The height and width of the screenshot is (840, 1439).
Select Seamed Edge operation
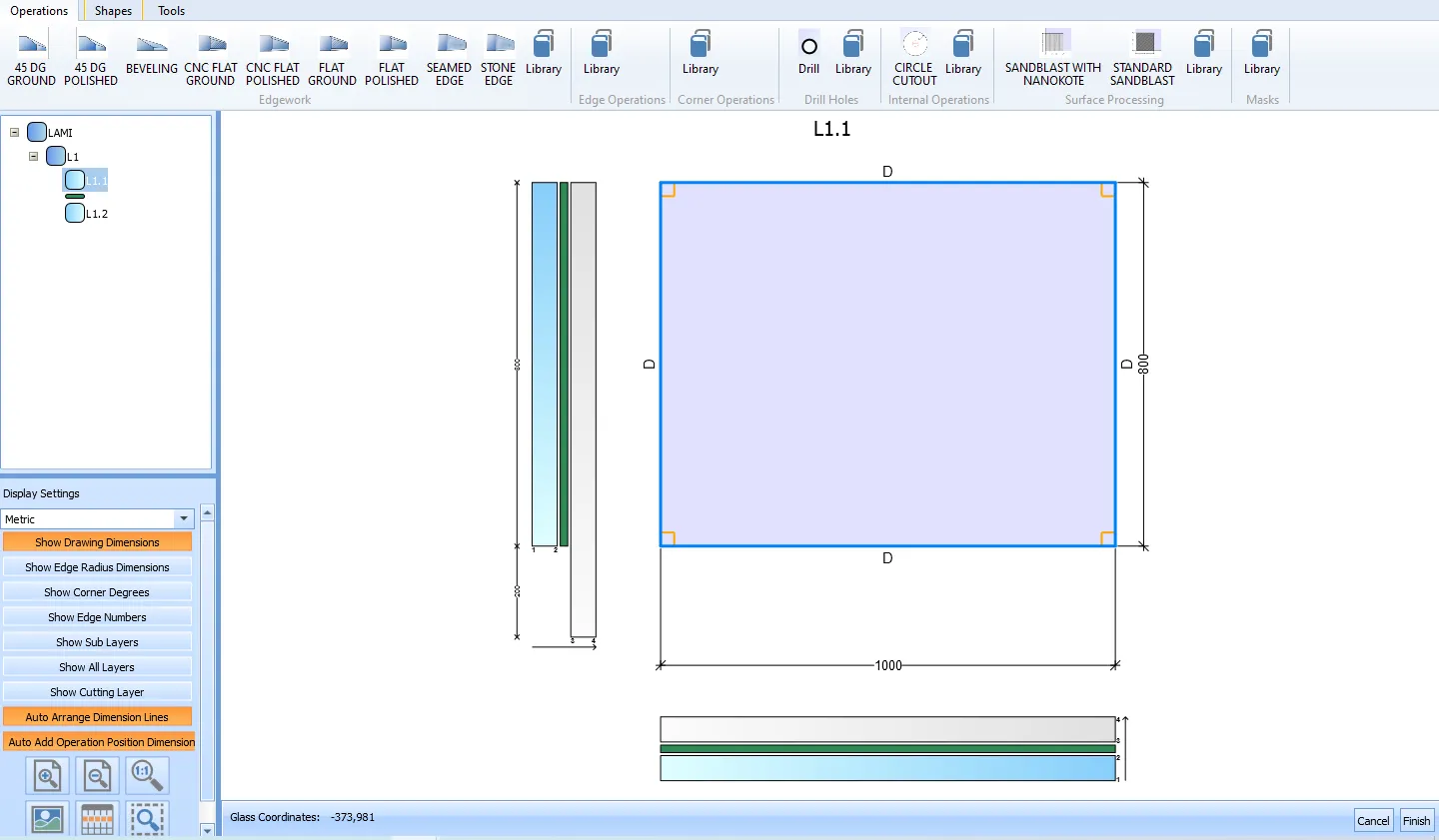tap(449, 59)
